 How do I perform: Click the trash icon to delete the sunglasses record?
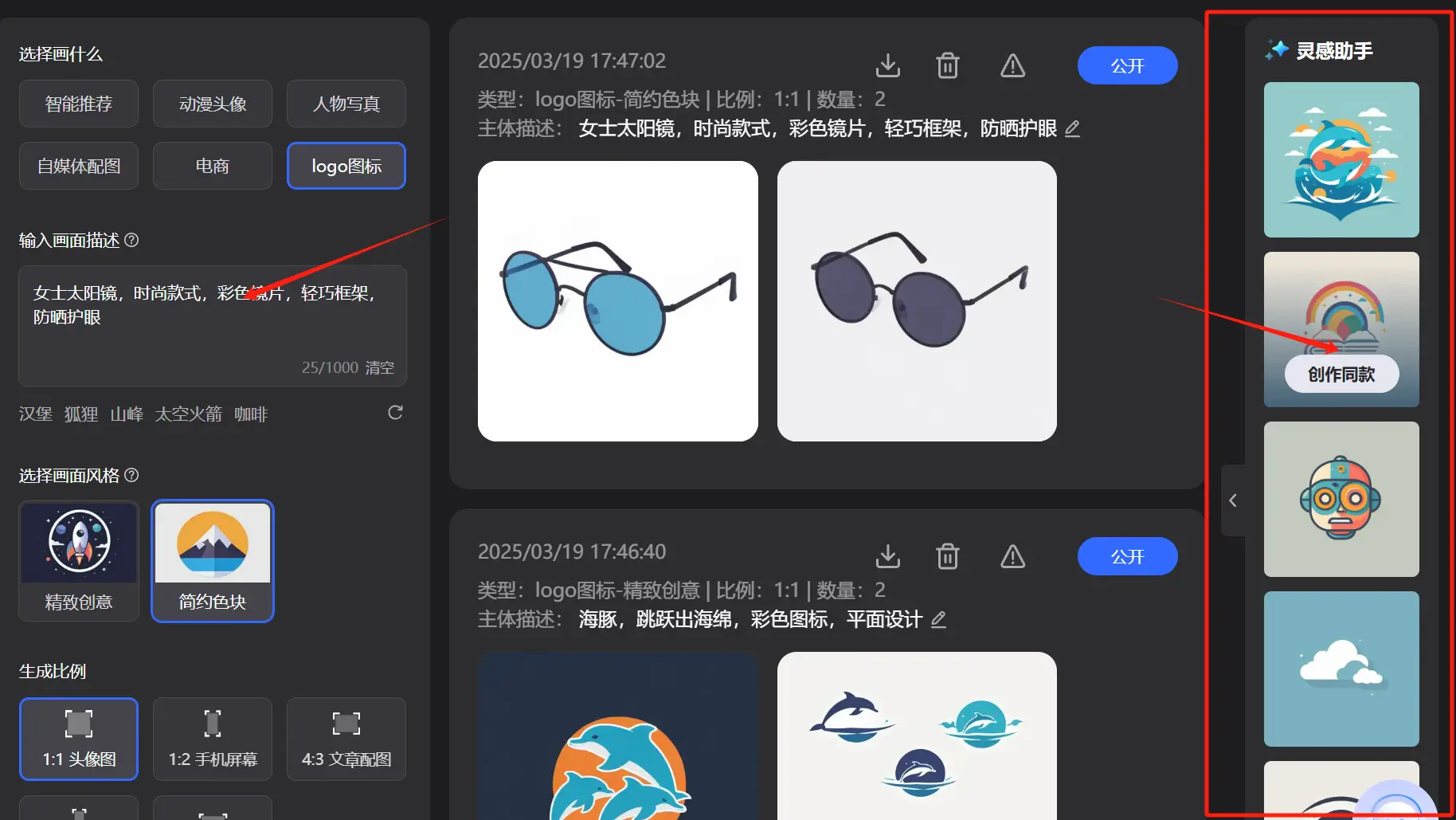[948, 65]
